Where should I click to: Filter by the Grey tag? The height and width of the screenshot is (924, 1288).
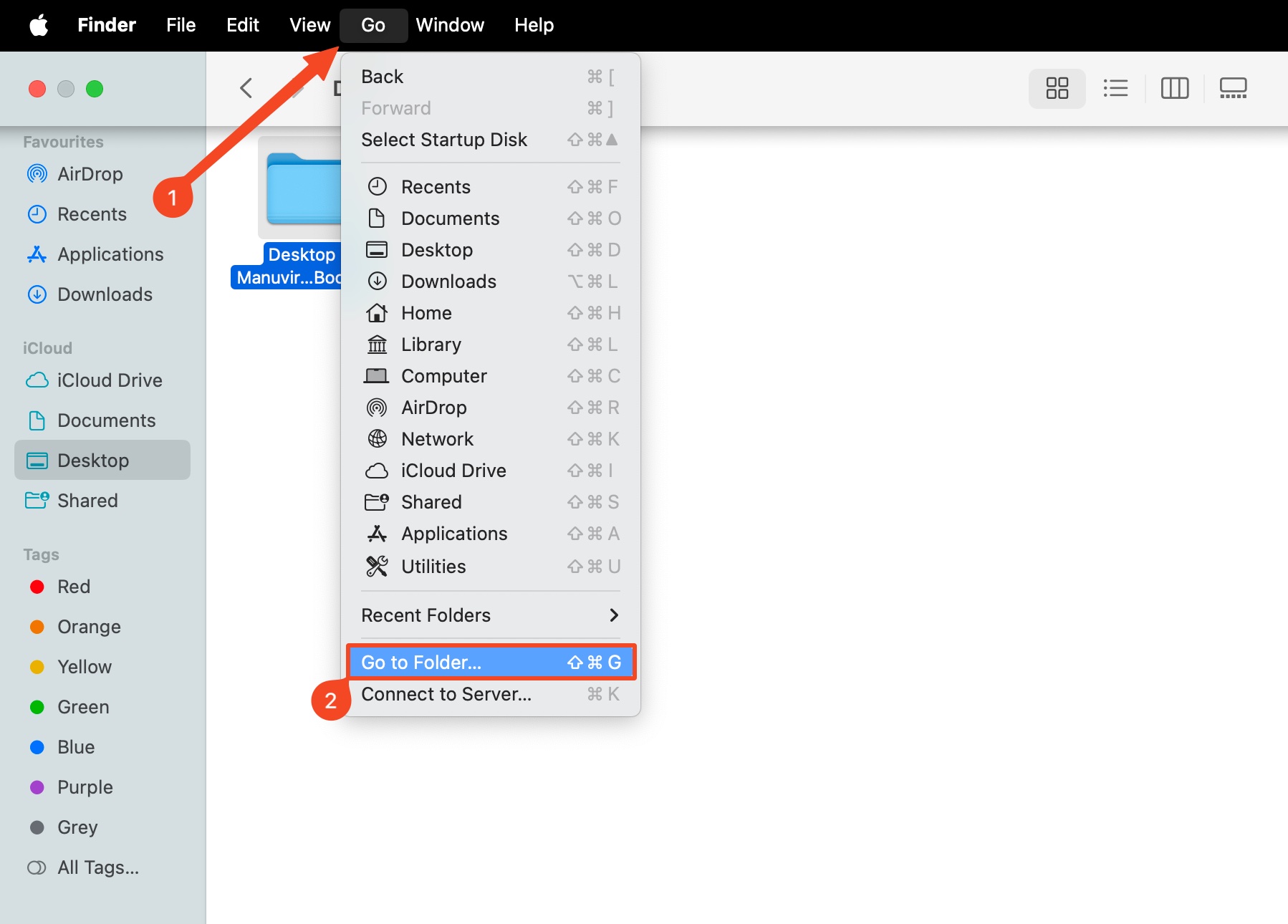(x=102, y=827)
